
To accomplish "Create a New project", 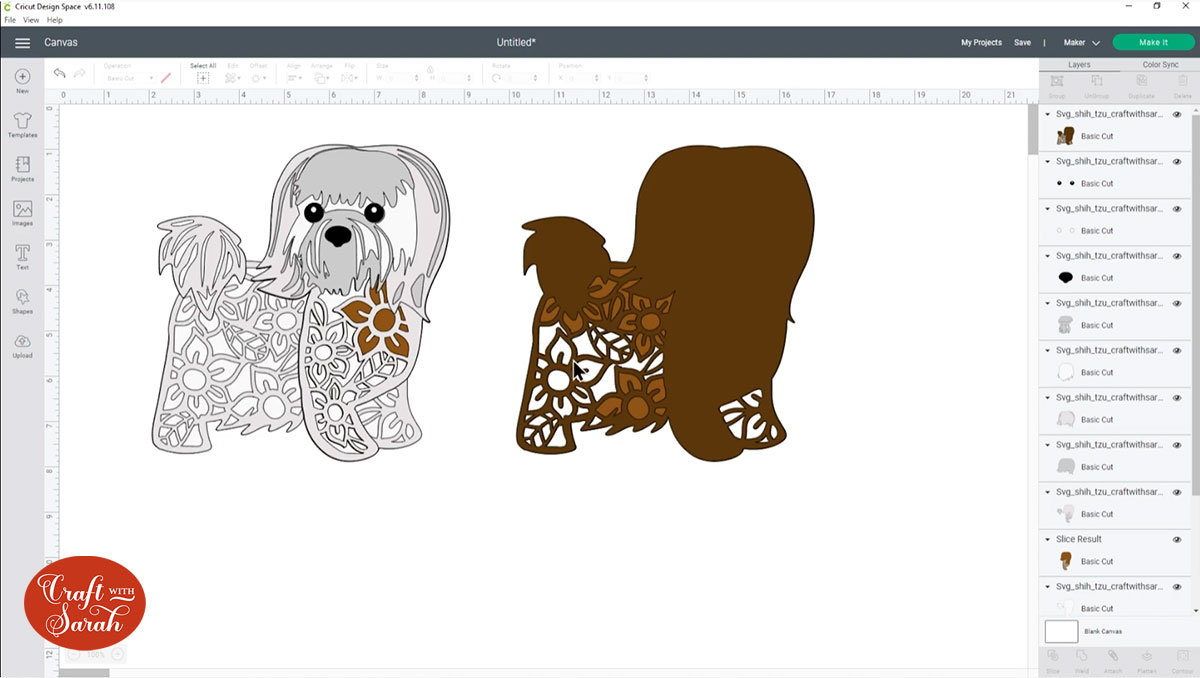I will click(x=22, y=80).
